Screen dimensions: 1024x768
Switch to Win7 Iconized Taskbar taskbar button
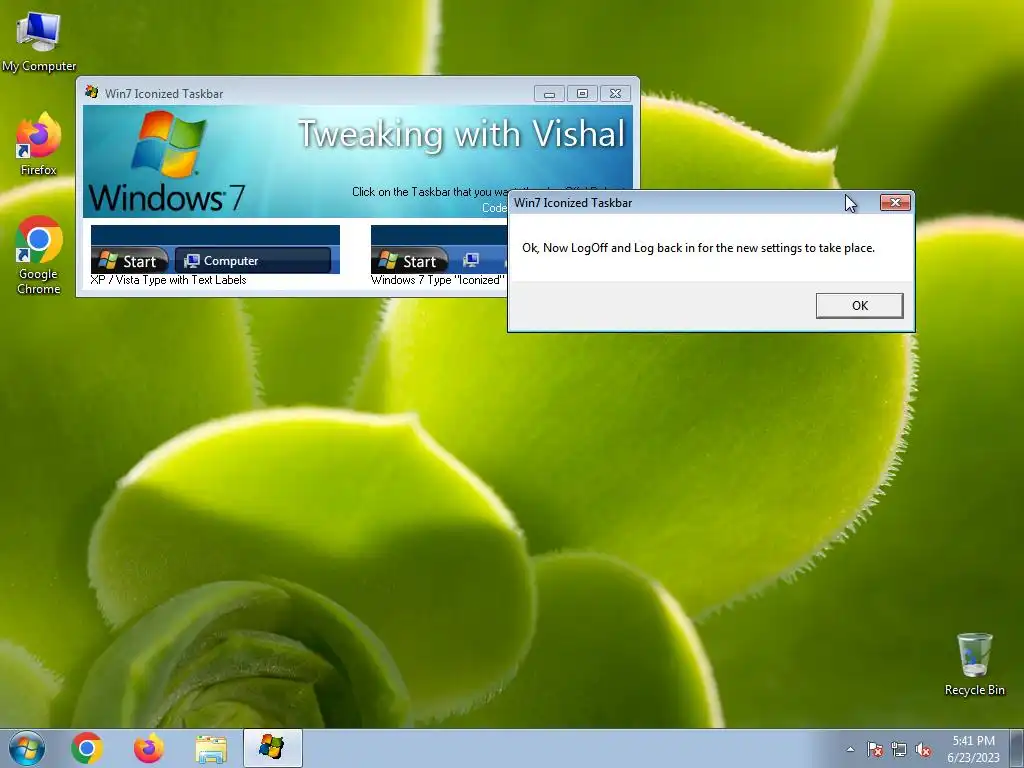272,748
